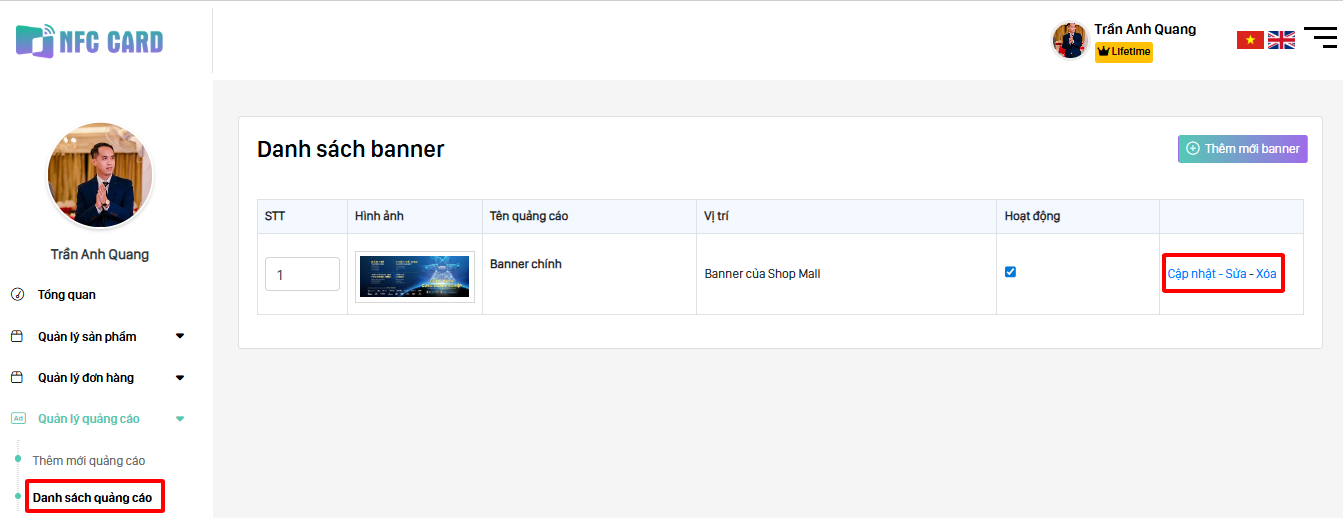Click the Xóa link to delete banner
This screenshot has width=1343, height=518.
(1266, 274)
